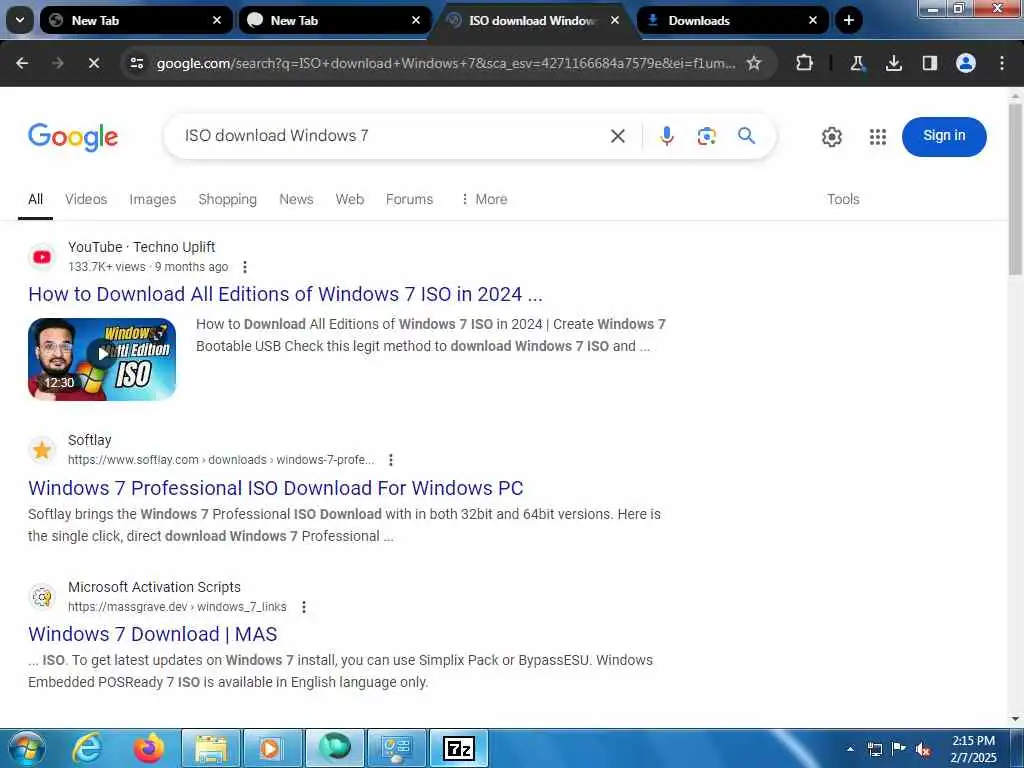Open Chrome three-dot menu
This screenshot has height=768, width=1024.
tap(1002, 63)
